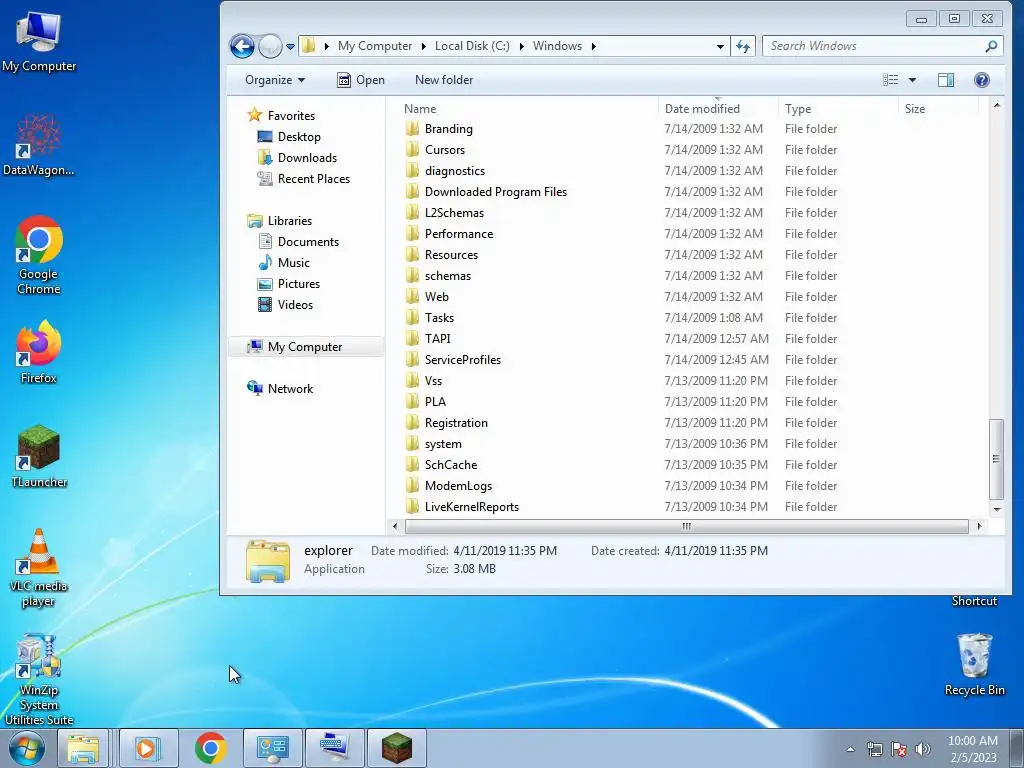Open DataWagon desktop shortcut
1024x768 pixels.
(39, 145)
